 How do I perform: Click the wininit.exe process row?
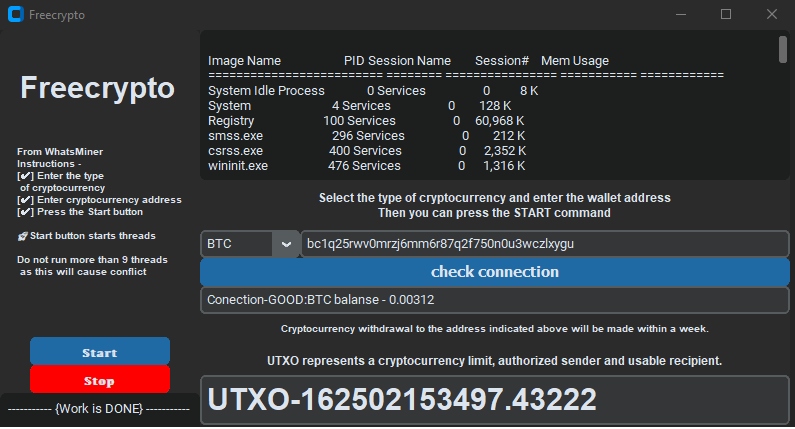point(367,166)
